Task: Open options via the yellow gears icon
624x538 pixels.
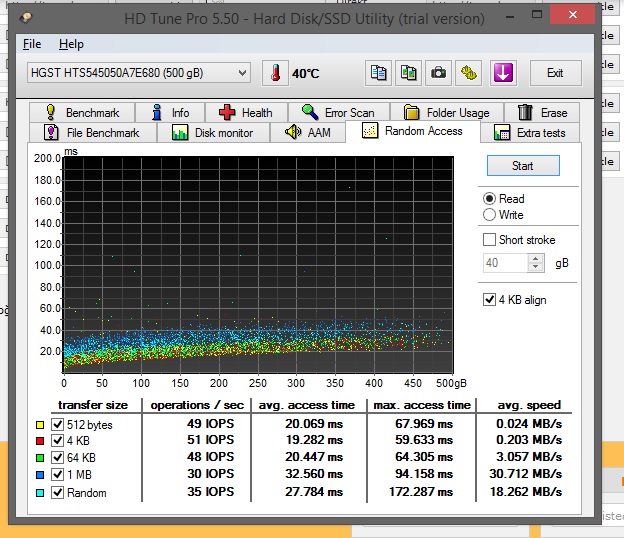Action: 468,73
